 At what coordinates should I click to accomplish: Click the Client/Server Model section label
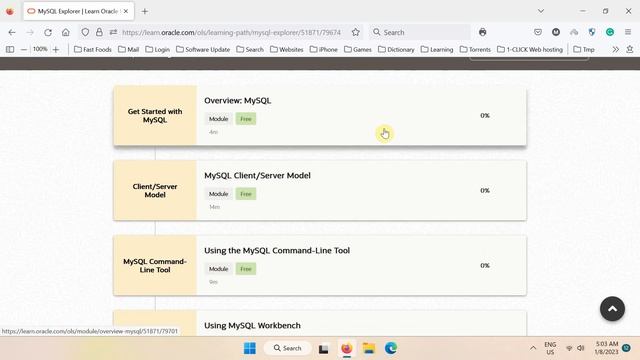pyautogui.click(x=155, y=191)
